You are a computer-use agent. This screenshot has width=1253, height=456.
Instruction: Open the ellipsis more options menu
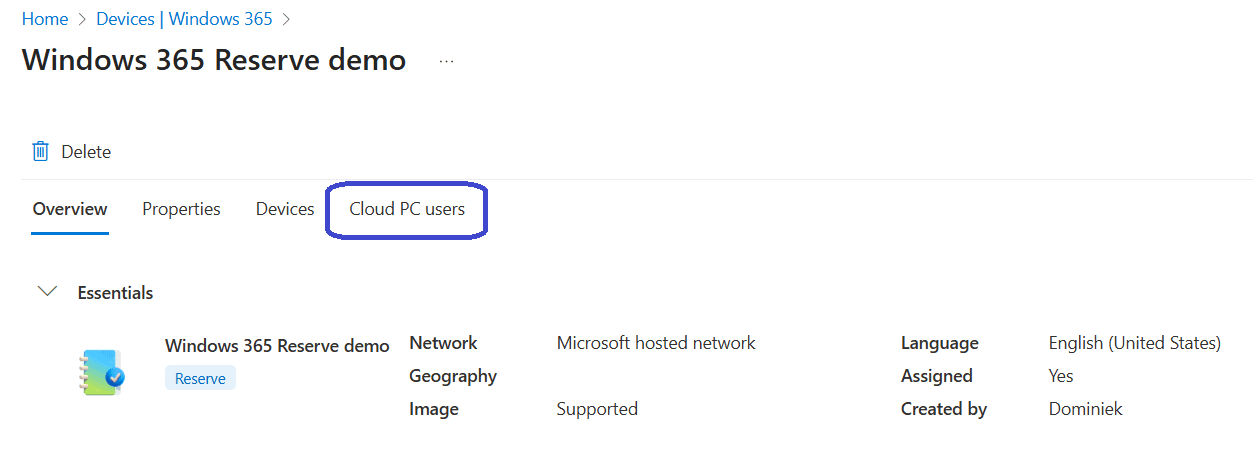pyautogui.click(x=446, y=62)
